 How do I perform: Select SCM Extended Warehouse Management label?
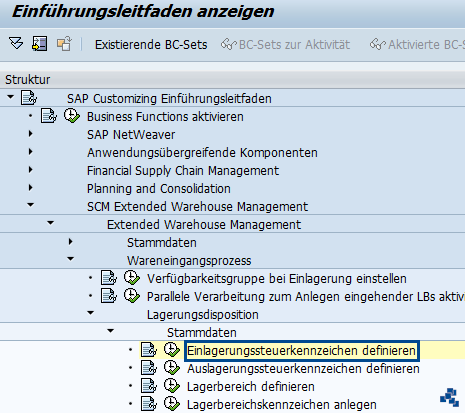point(197,207)
